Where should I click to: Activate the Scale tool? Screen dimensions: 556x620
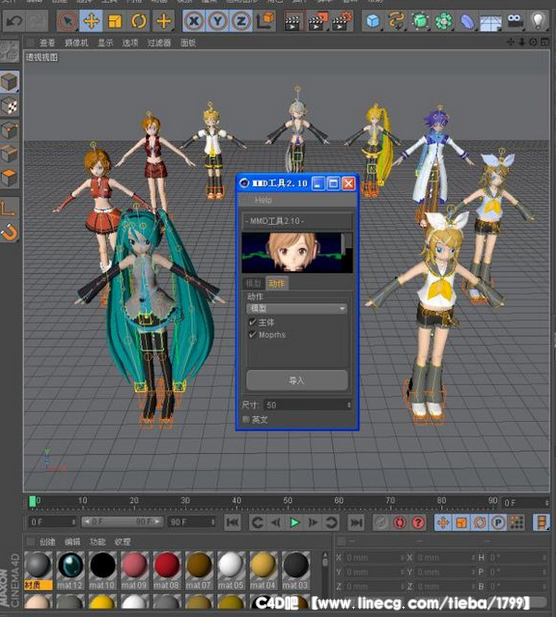tap(115, 21)
